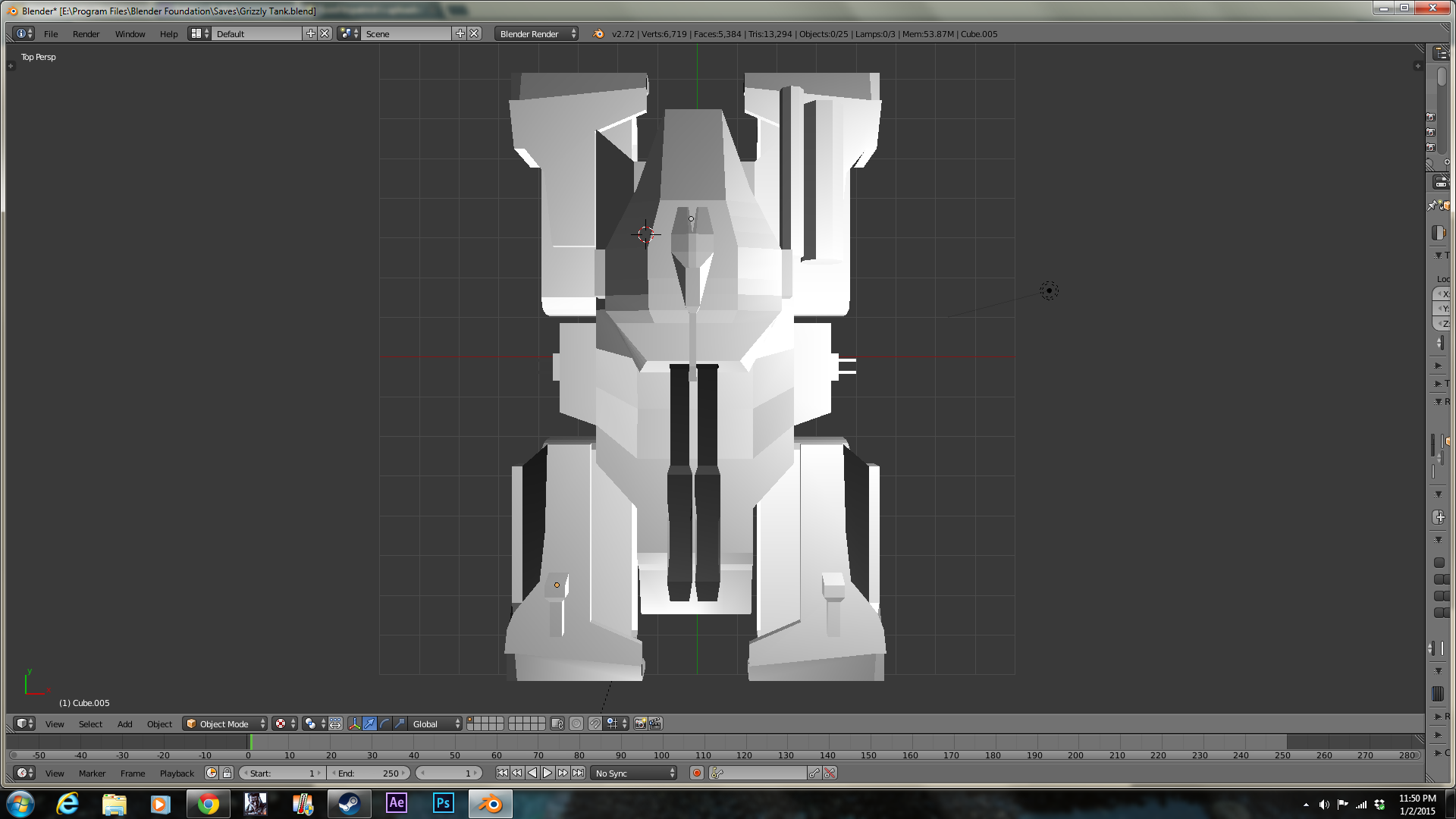
Task: Delete the current Scene with X icon
Action: click(x=474, y=33)
